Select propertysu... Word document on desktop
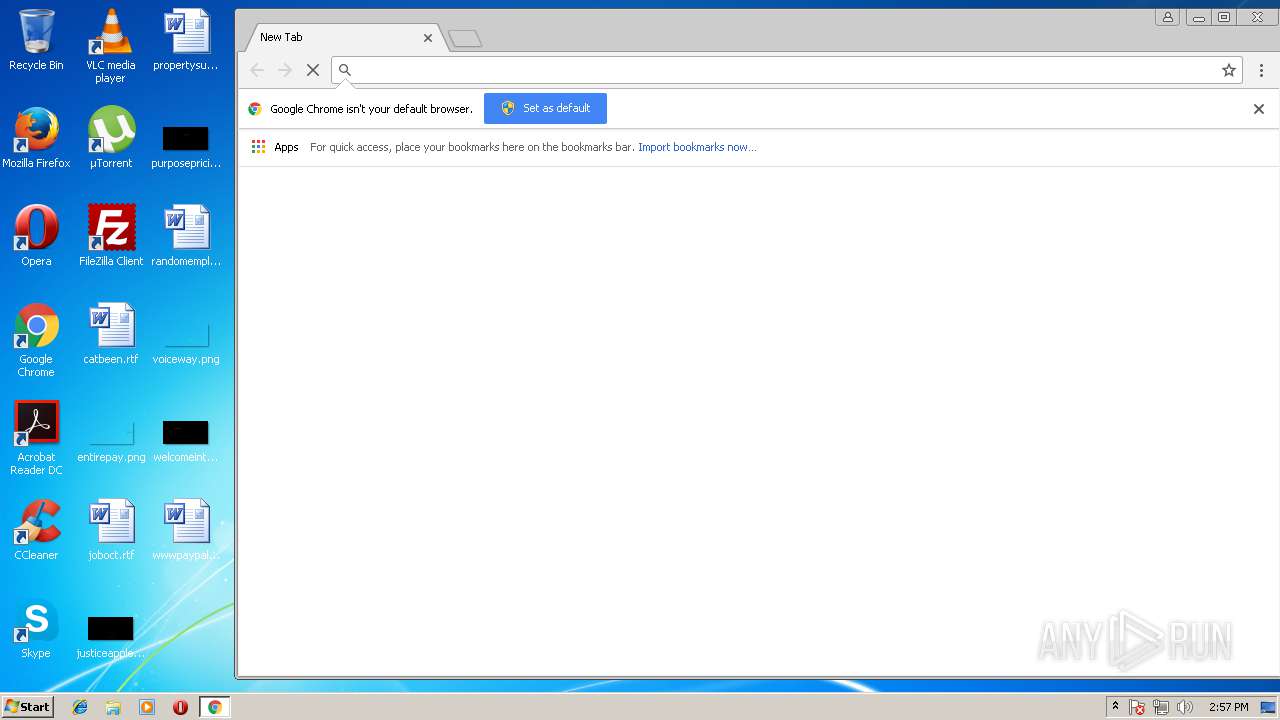The image size is (1280, 720). pos(186,40)
